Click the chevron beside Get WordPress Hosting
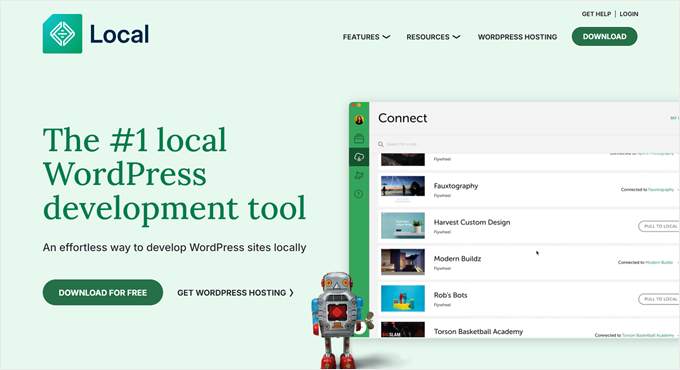This screenshot has width=680, height=370. [x=291, y=293]
